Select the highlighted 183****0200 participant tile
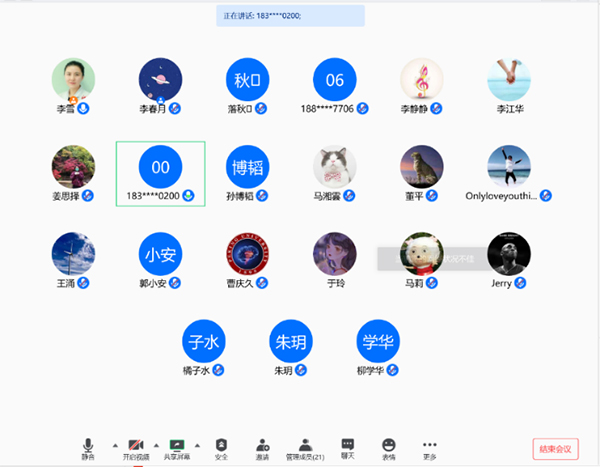Viewport: 600px width, 467px height. (160, 172)
